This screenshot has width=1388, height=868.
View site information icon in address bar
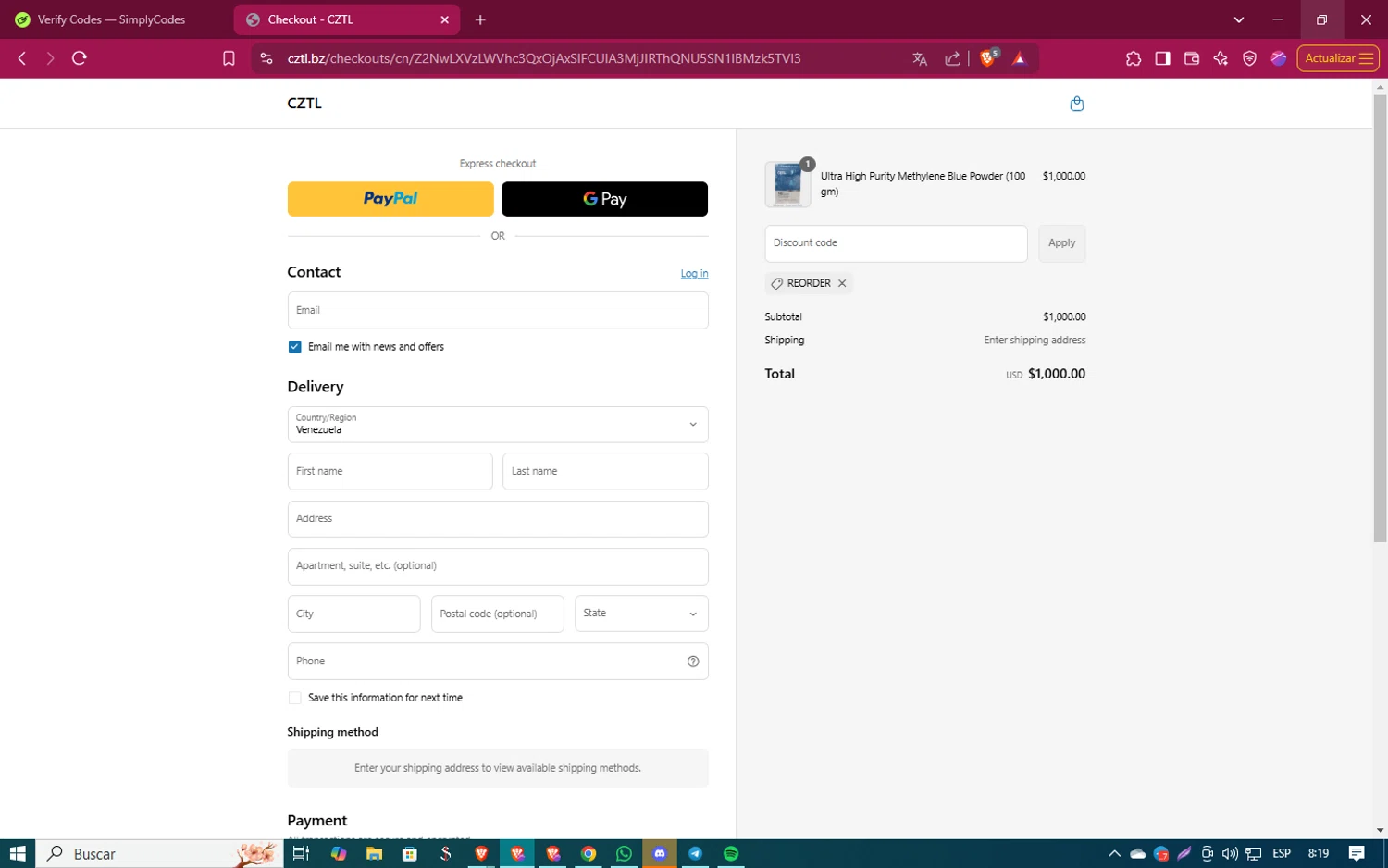click(x=266, y=58)
